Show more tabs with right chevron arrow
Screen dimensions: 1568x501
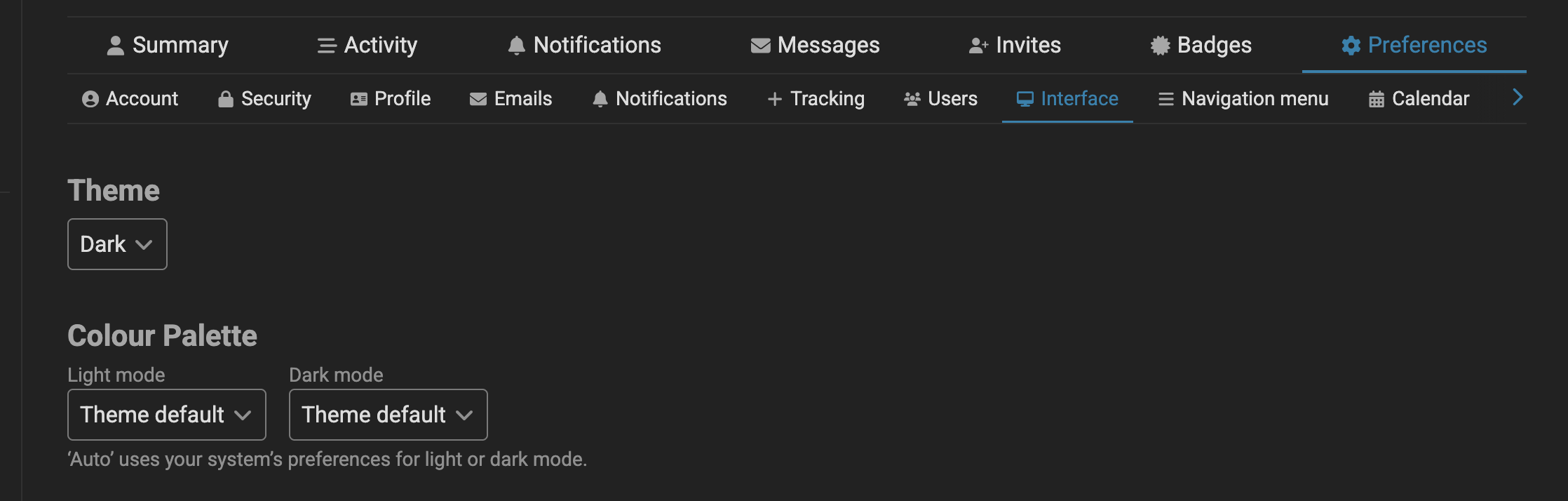[x=1518, y=98]
